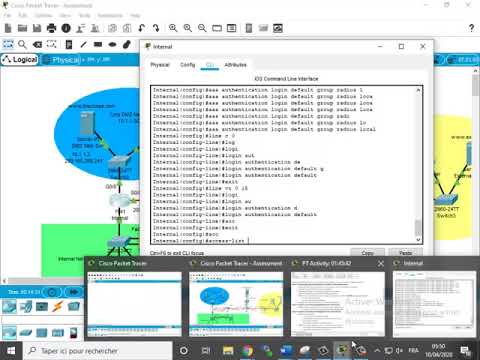
Task: Click the CLI scrollbar down arrow
Action: click(x=418, y=239)
